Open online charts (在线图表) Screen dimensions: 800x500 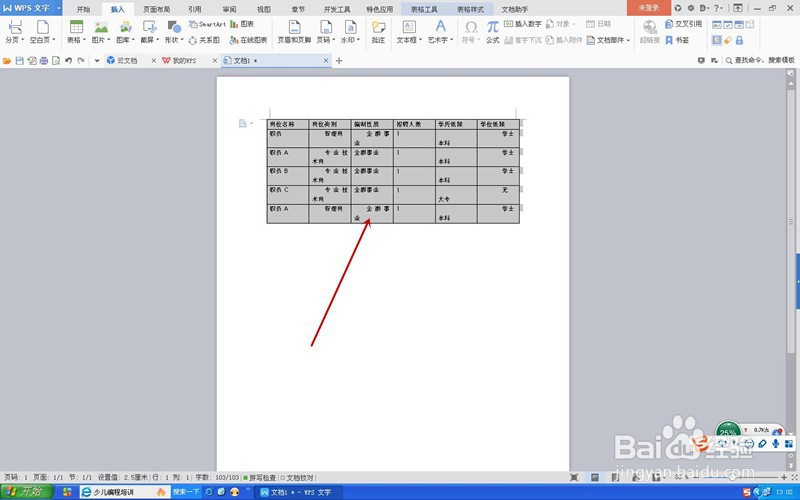coord(248,40)
